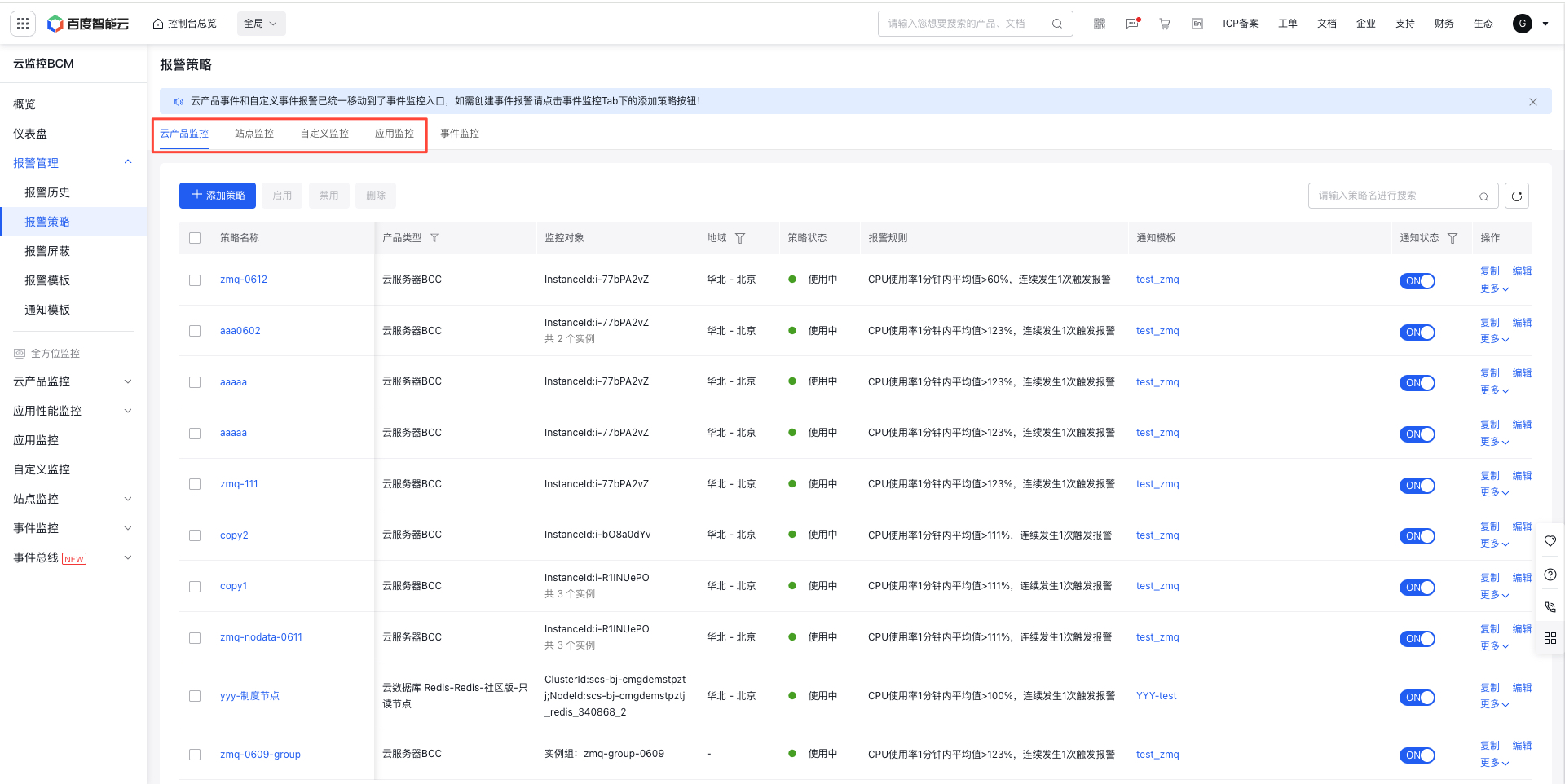Expand 云产品监控 in sidebar
This screenshot has height=784, width=1565.
click(128, 381)
